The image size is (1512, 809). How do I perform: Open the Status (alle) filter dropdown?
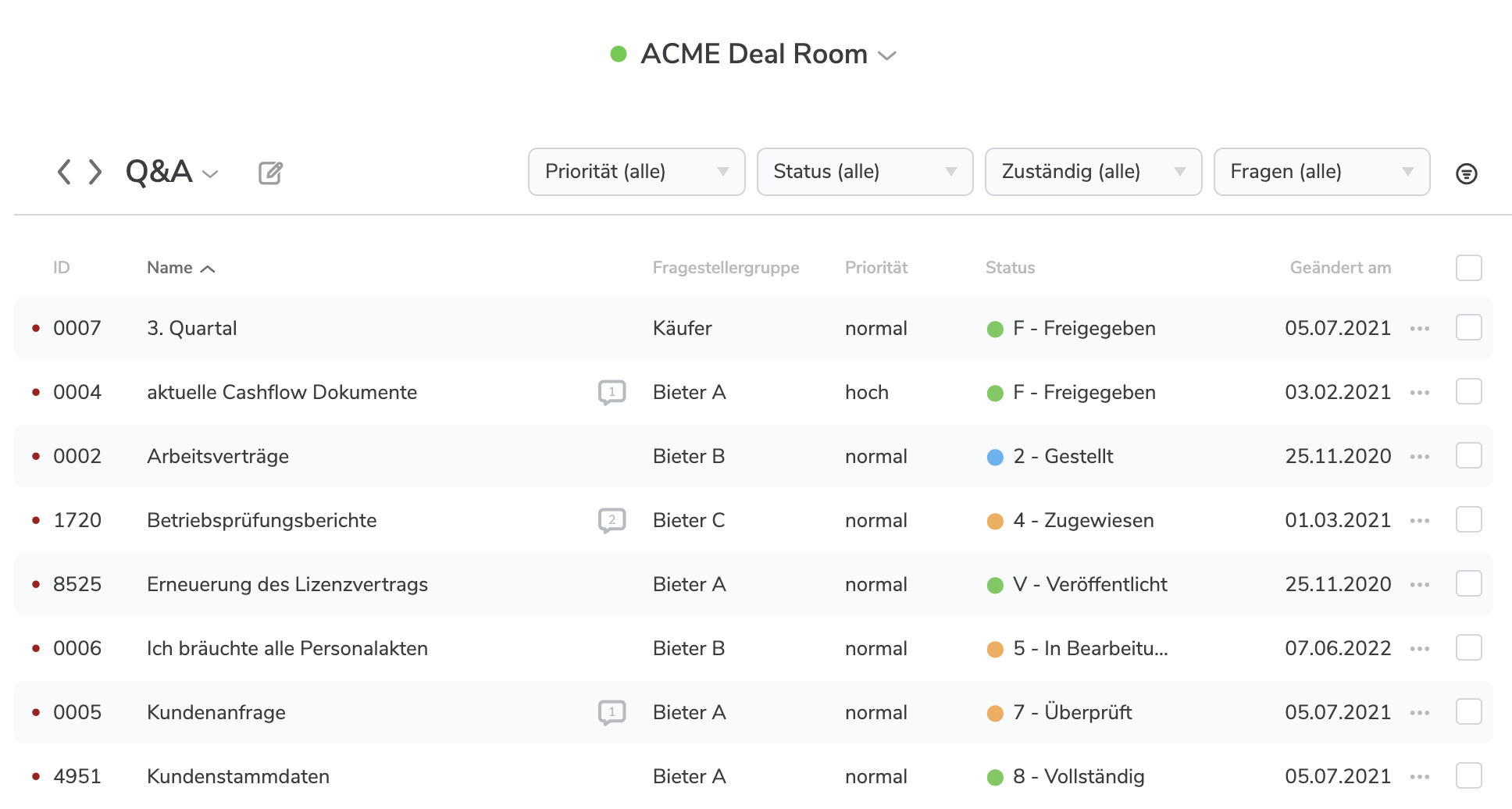(865, 172)
